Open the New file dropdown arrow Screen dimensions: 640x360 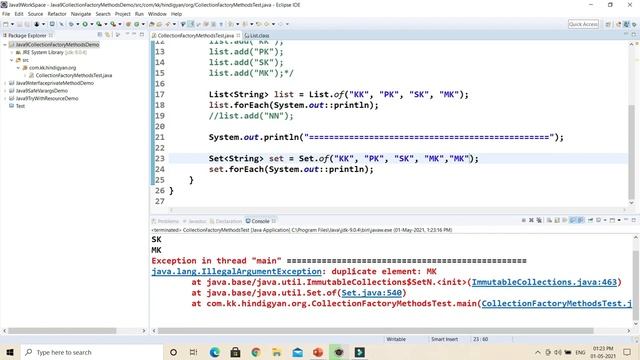(x=12, y=24)
